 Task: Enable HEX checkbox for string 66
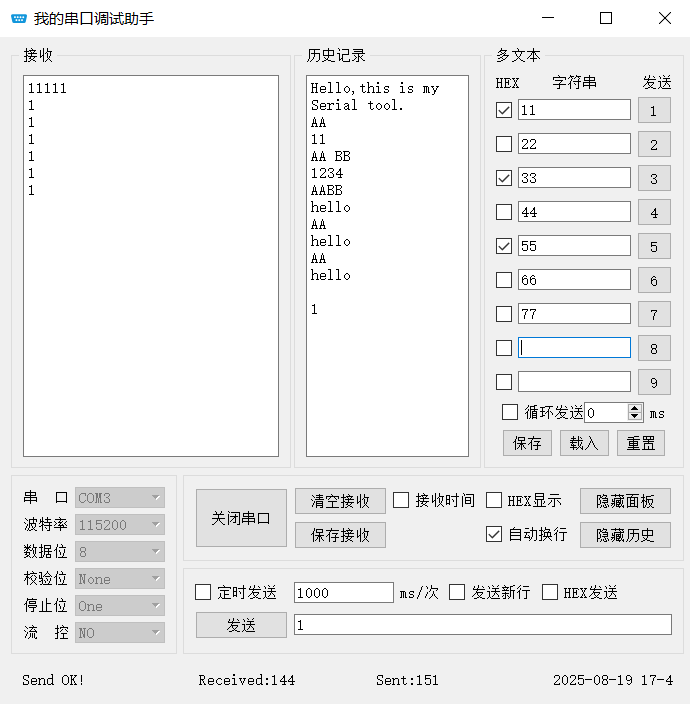click(504, 280)
